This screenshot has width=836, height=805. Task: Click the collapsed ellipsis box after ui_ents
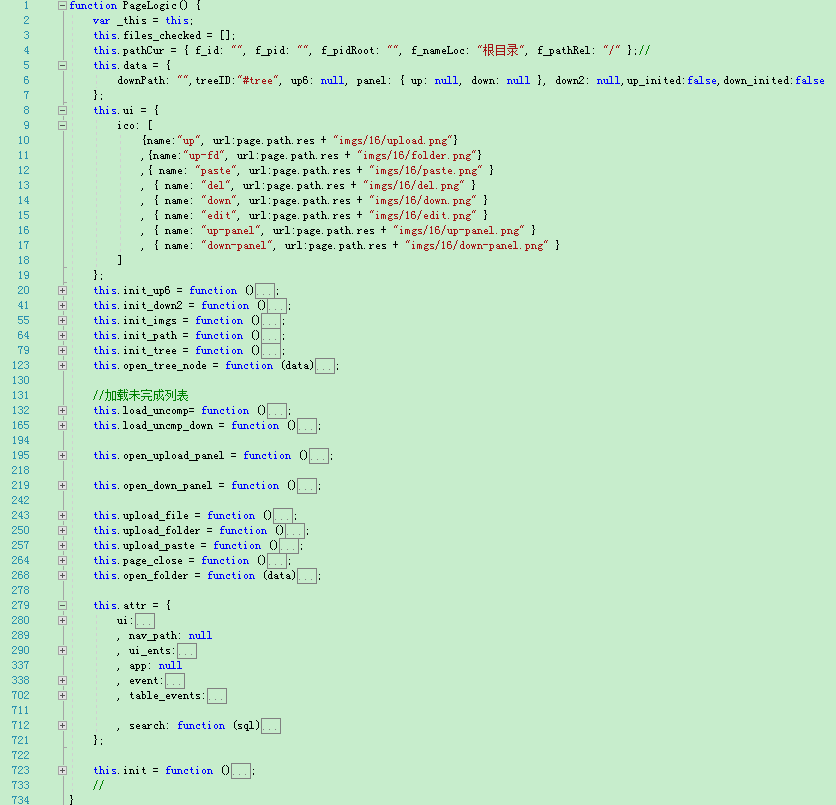click(x=187, y=651)
